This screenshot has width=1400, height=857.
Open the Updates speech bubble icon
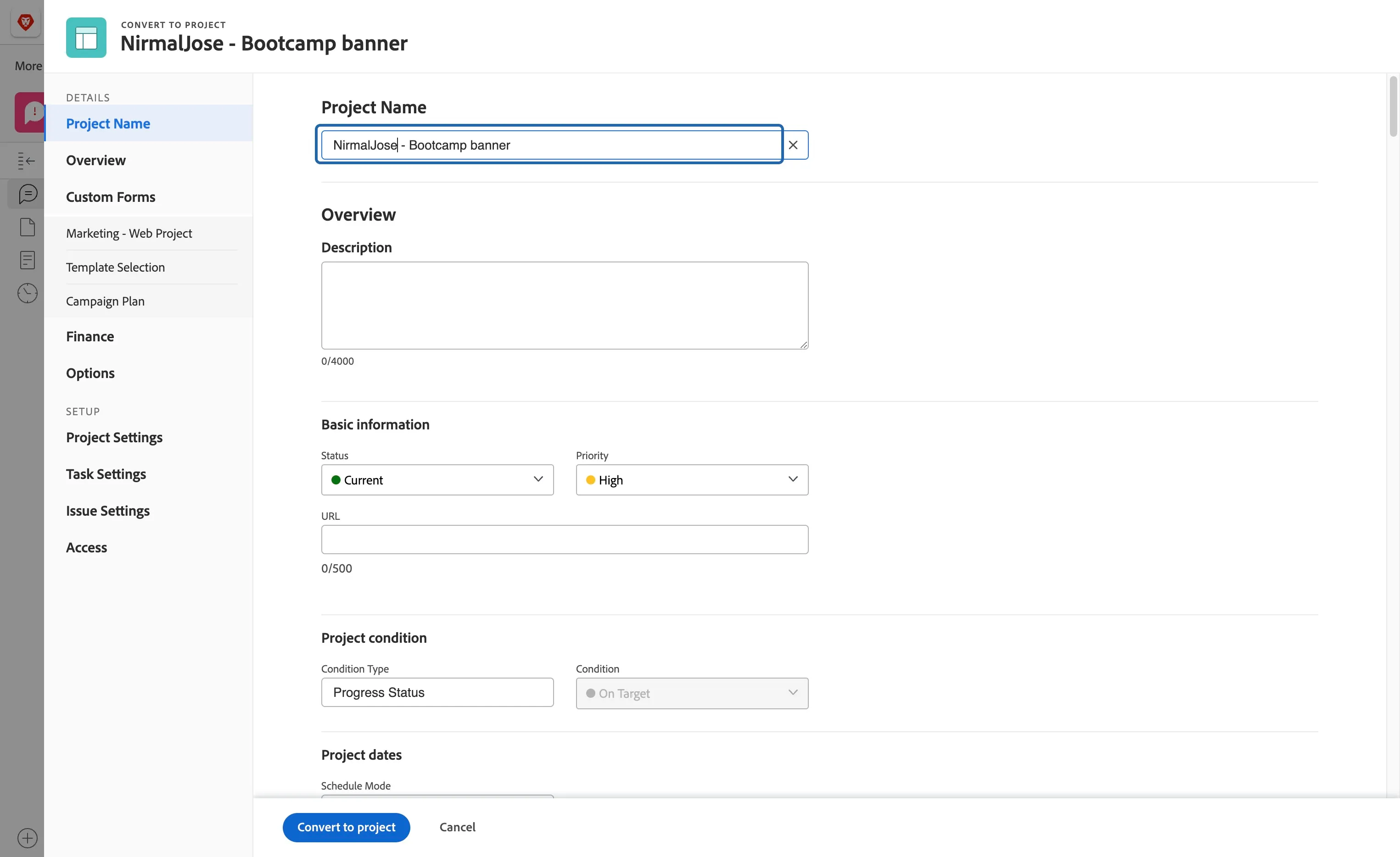27,194
